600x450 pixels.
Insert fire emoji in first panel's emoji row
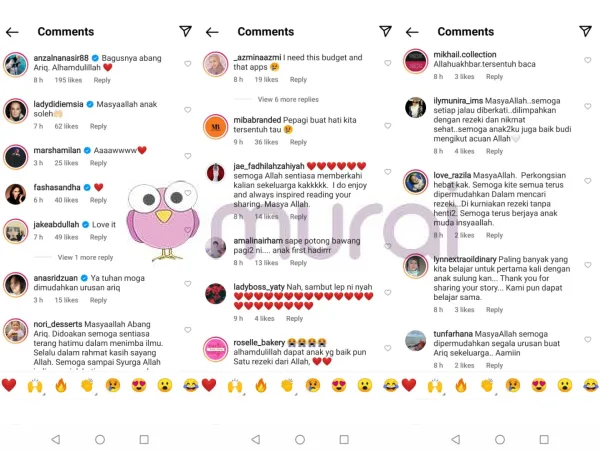[61, 385]
